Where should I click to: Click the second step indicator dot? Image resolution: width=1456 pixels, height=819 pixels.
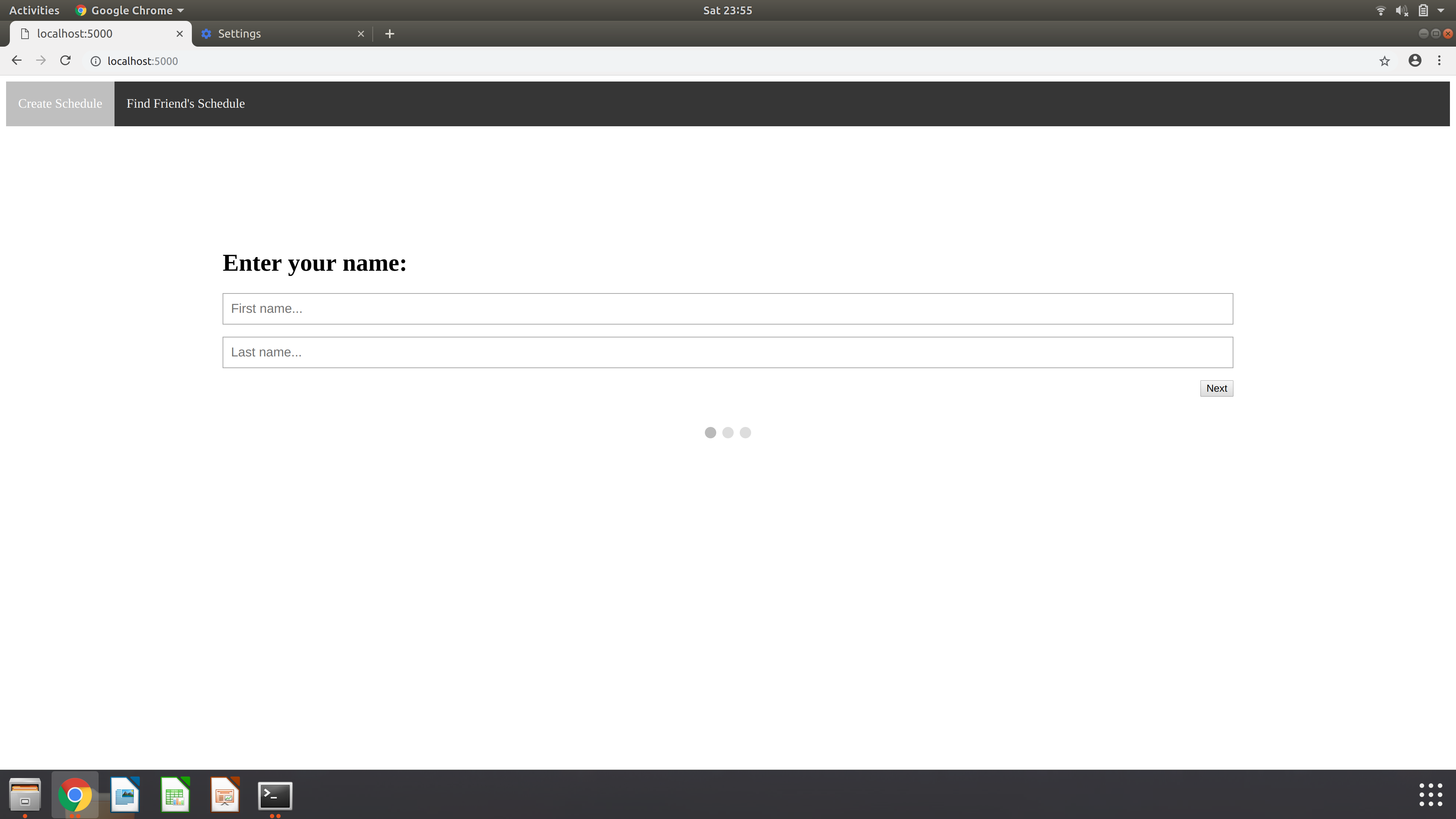click(x=728, y=432)
